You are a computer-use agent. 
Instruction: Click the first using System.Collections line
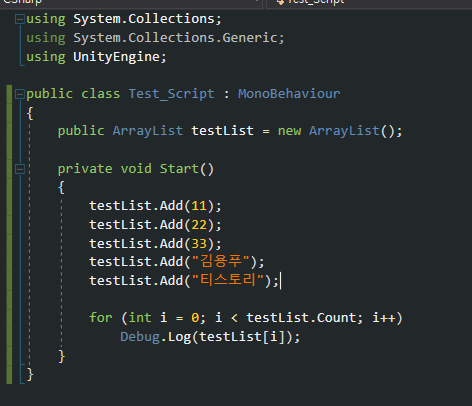point(124,19)
